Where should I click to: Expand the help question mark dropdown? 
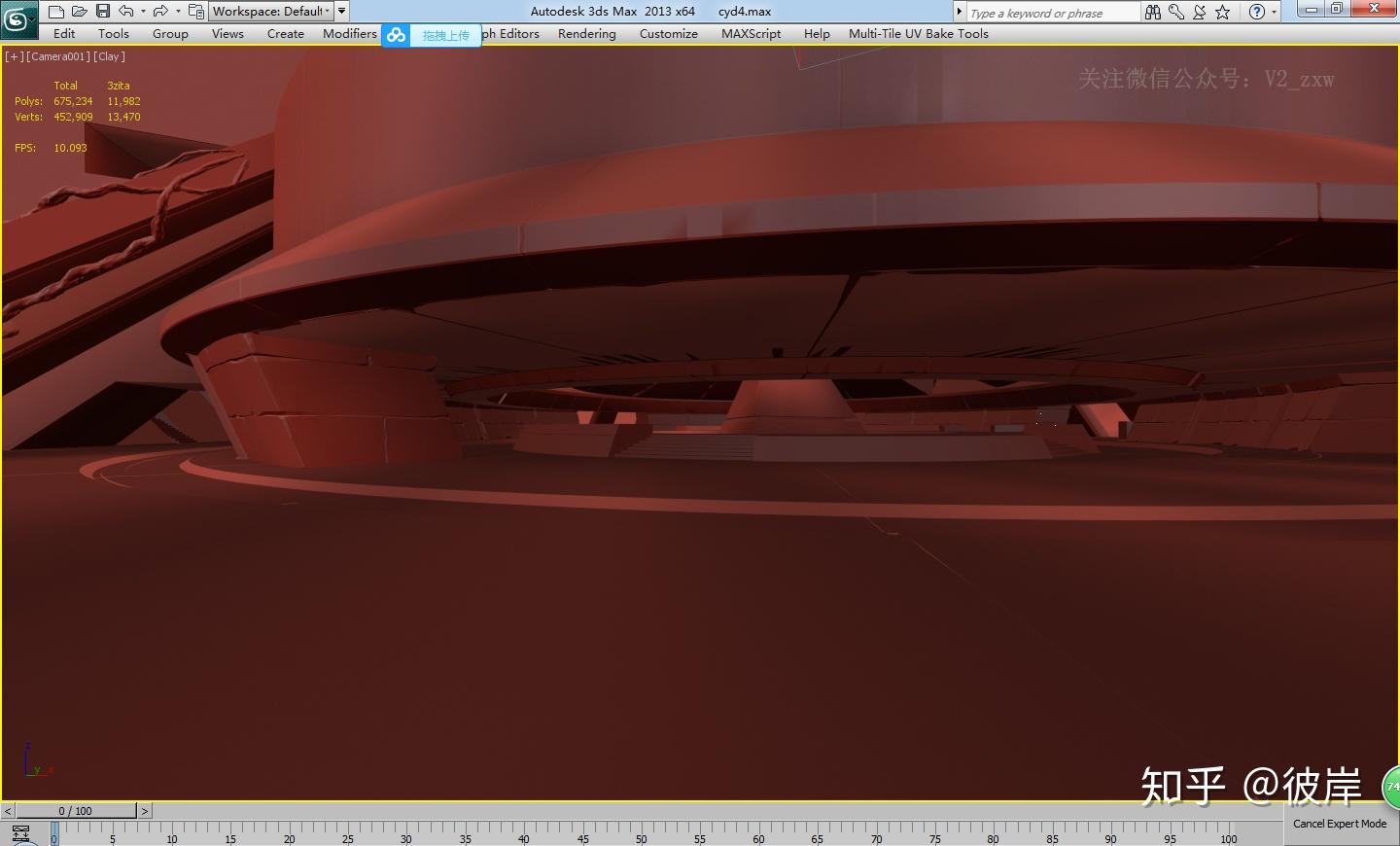click(x=1275, y=12)
